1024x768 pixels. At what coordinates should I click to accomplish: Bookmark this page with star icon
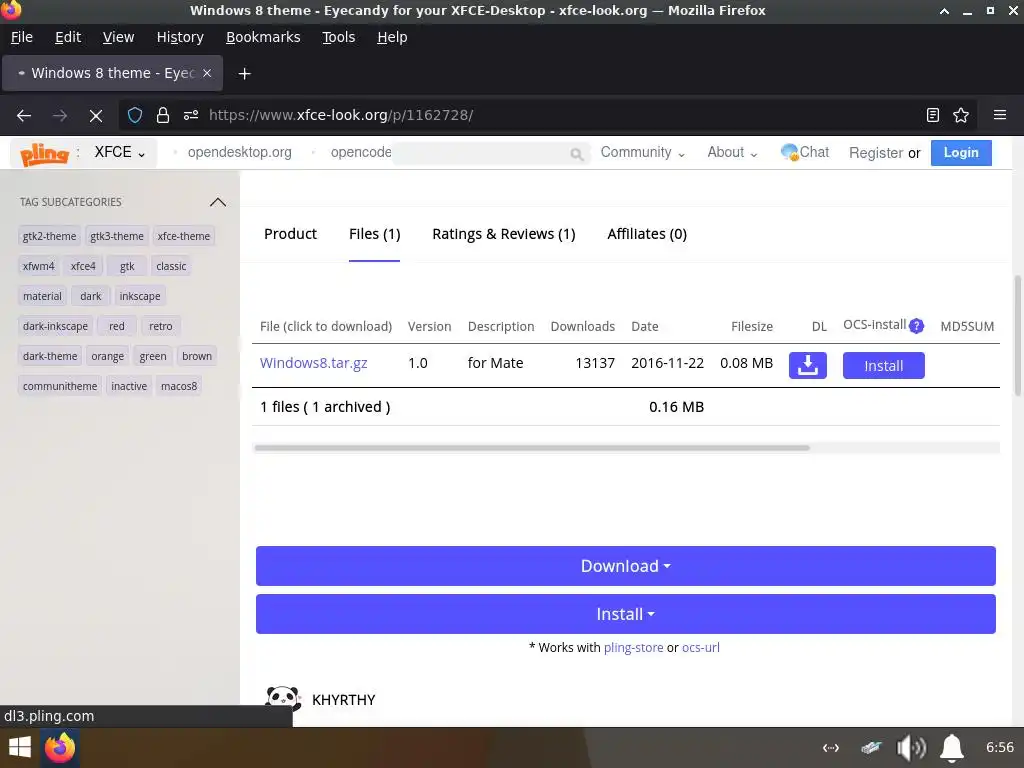[961, 115]
